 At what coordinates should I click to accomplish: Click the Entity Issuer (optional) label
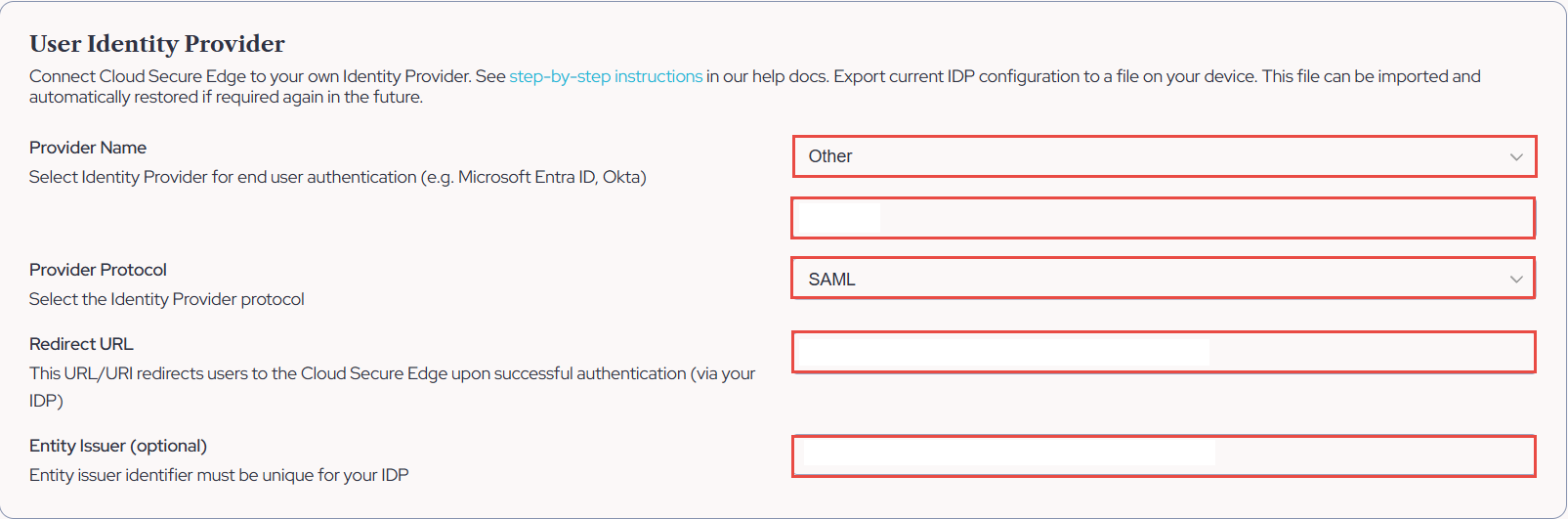(x=118, y=446)
